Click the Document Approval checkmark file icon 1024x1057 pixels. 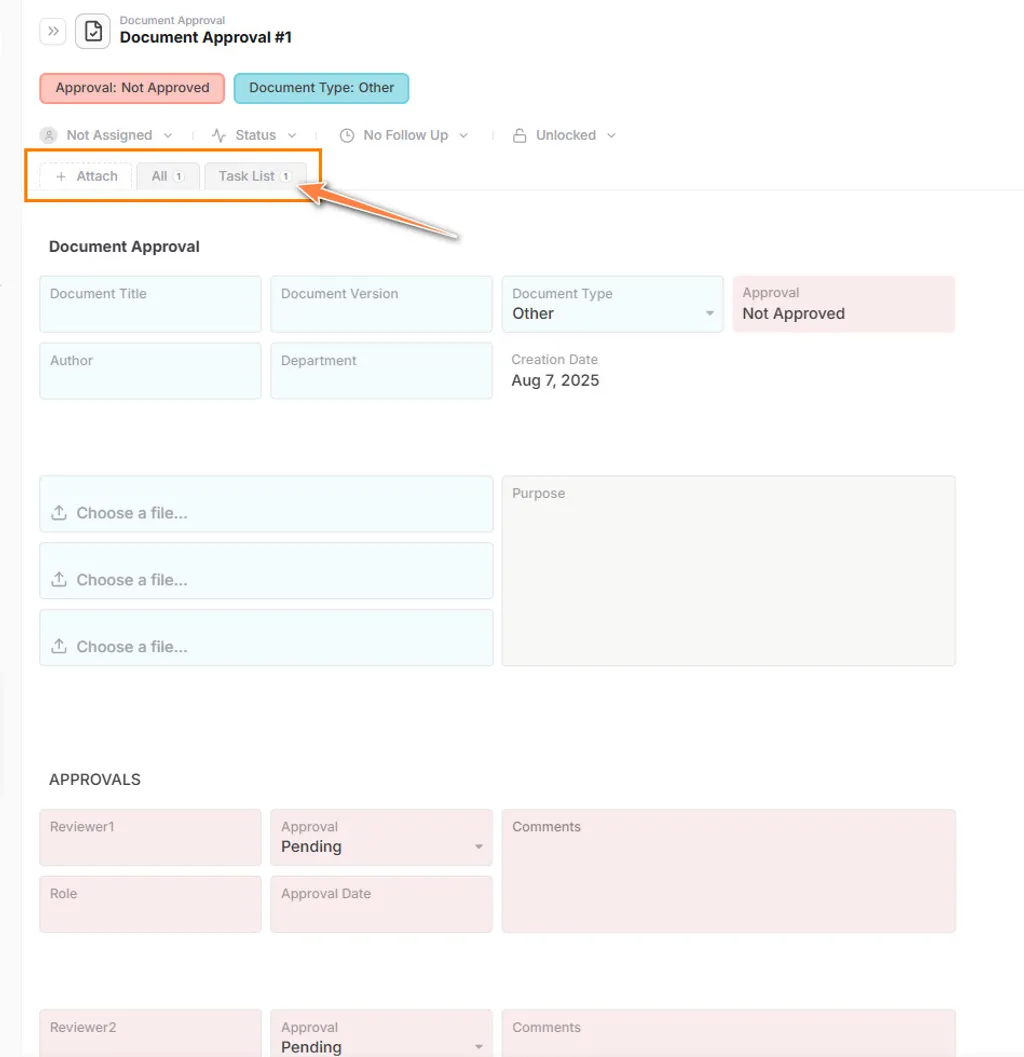click(x=93, y=32)
